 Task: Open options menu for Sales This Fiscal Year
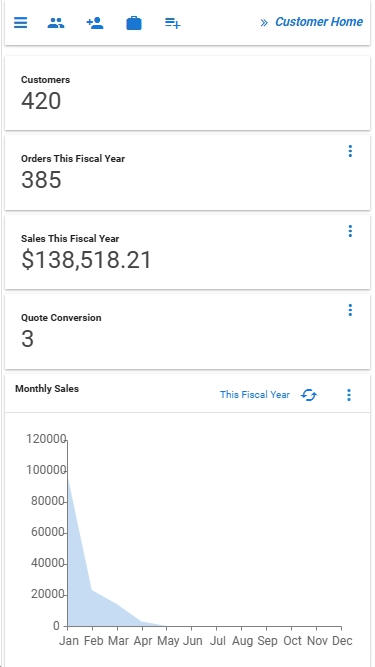click(x=350, y=231)
